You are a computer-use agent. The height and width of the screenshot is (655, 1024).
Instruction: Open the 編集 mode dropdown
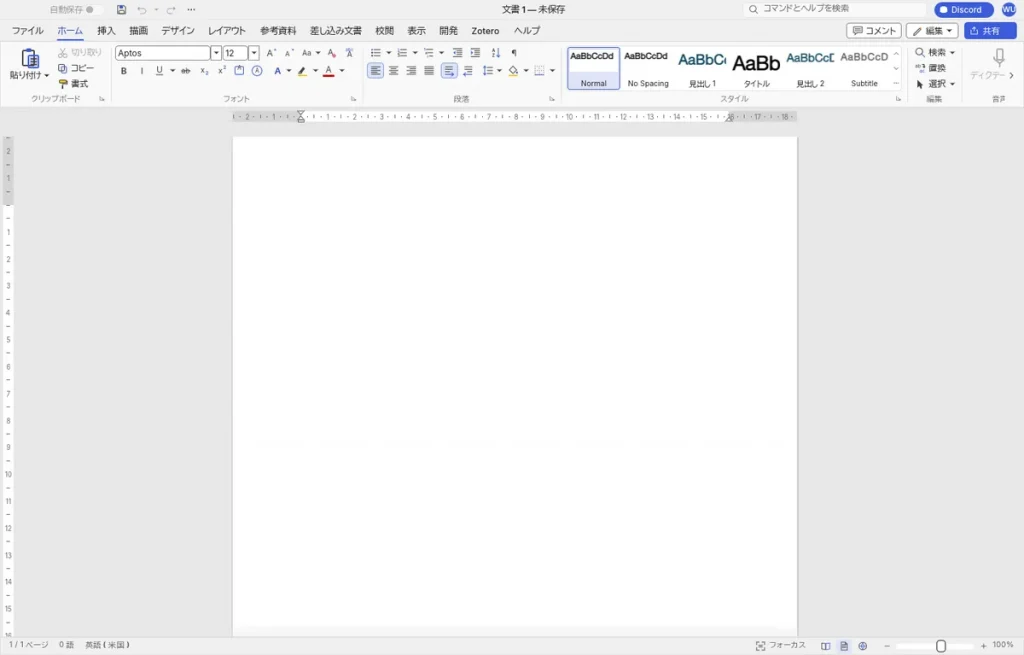coord(932,31)
